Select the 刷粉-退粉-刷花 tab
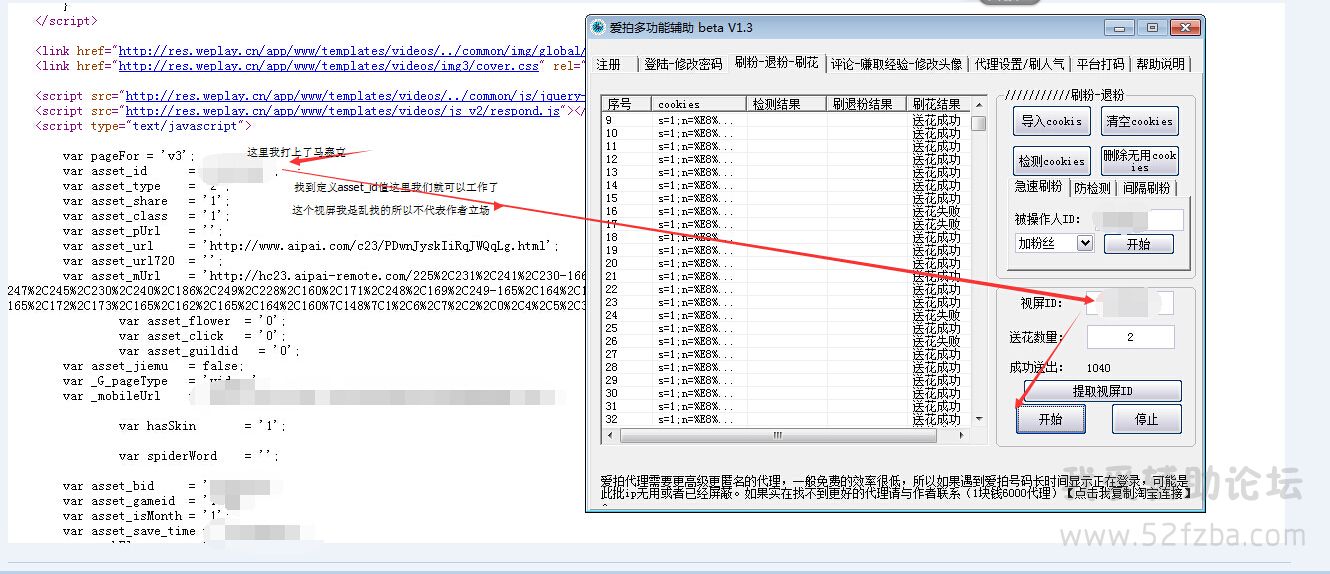Screen dimensions: 1330x574 pyautogui.click(x=777, y=62)
